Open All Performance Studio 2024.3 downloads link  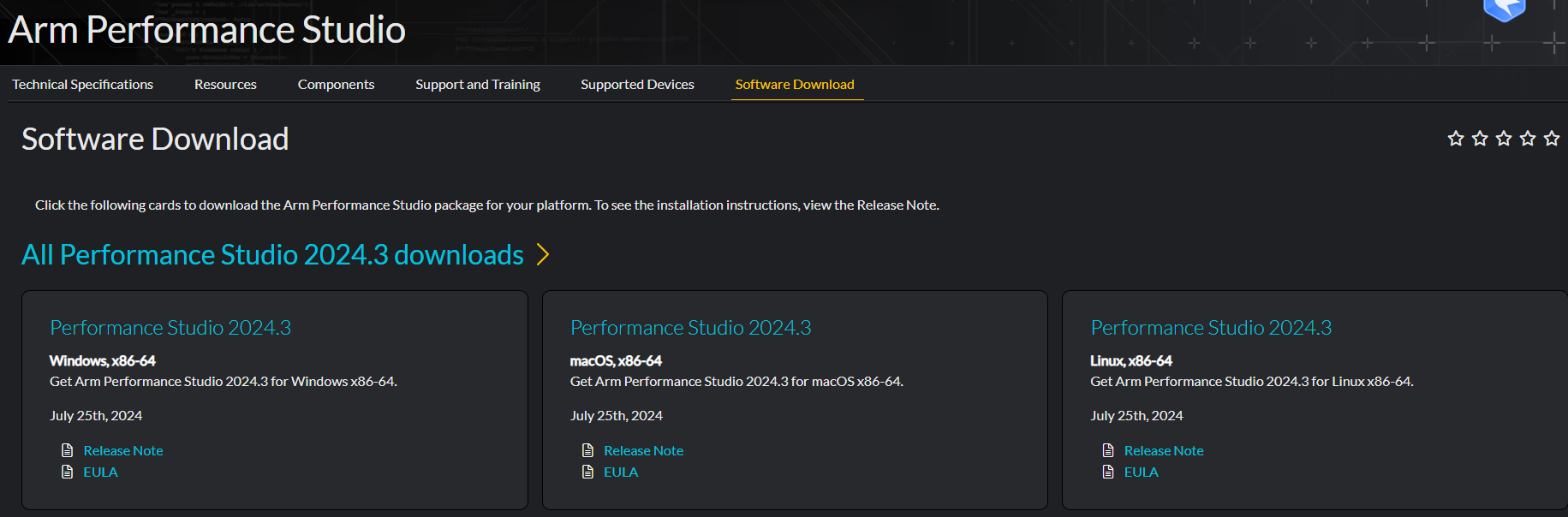(x=272, y=255)
